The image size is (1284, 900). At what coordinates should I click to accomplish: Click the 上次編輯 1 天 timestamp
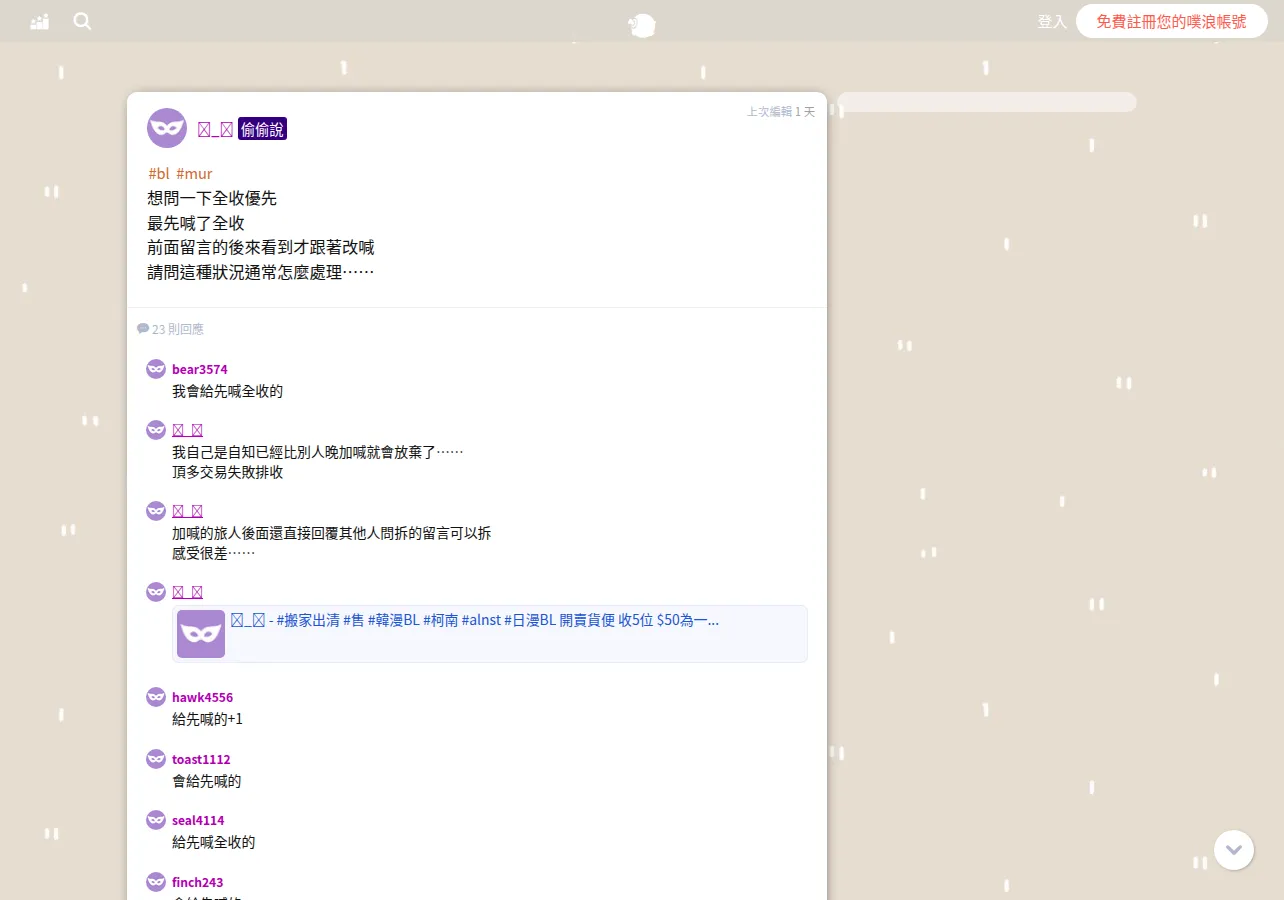(781, 112)
